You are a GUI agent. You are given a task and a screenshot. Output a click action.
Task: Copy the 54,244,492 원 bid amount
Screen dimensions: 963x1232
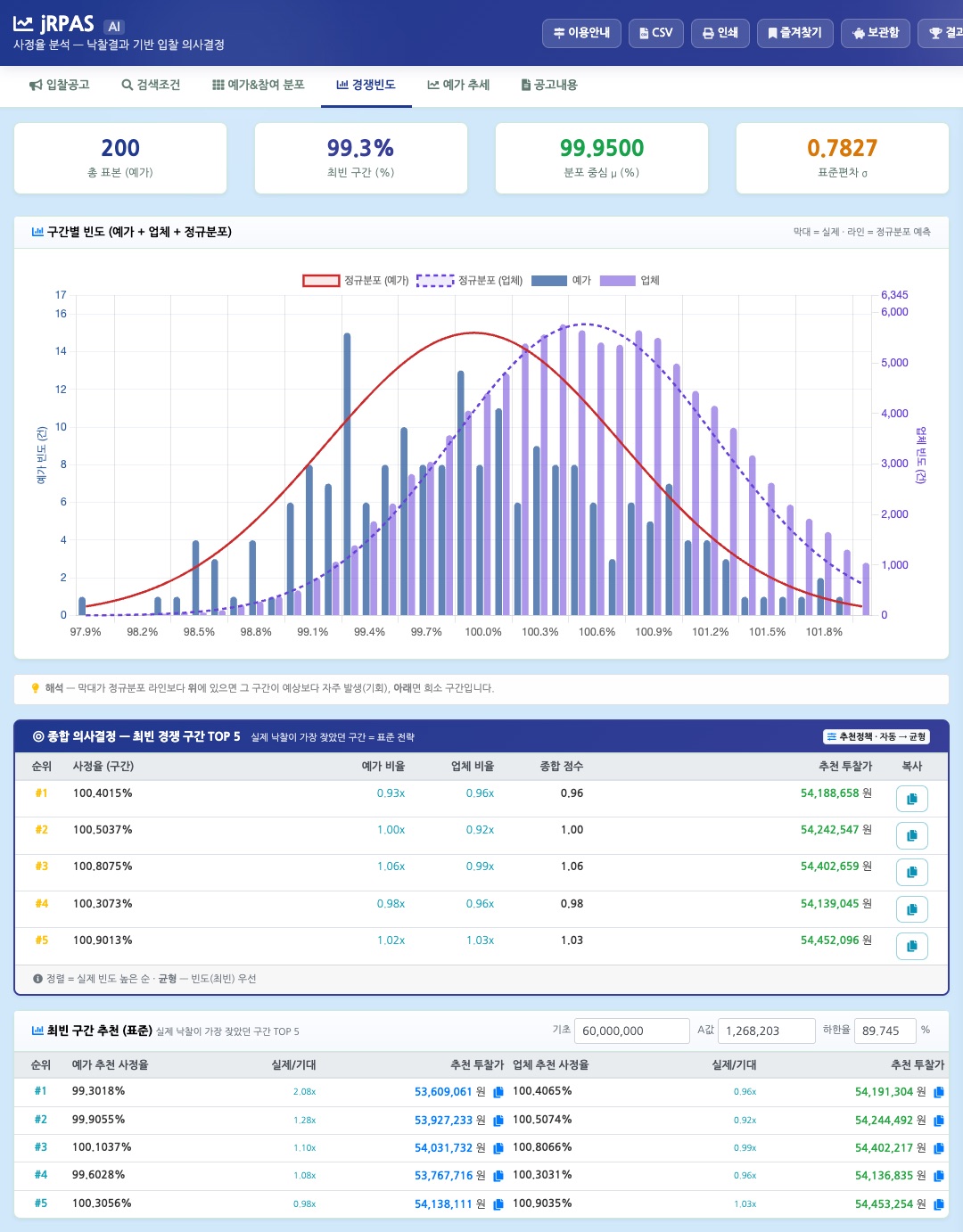(x=939, y=1121)
